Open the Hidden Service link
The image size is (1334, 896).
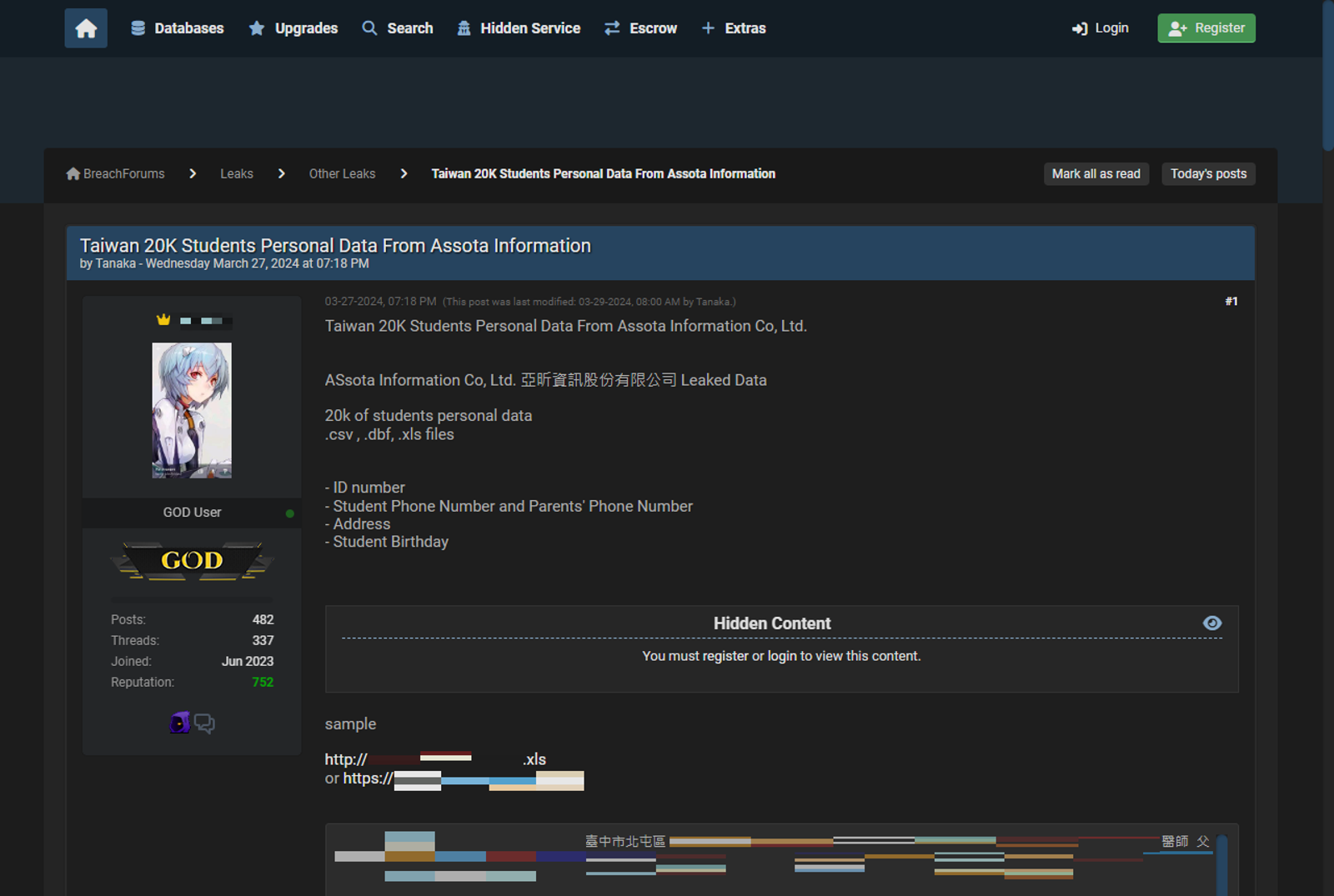click(519, 28)
